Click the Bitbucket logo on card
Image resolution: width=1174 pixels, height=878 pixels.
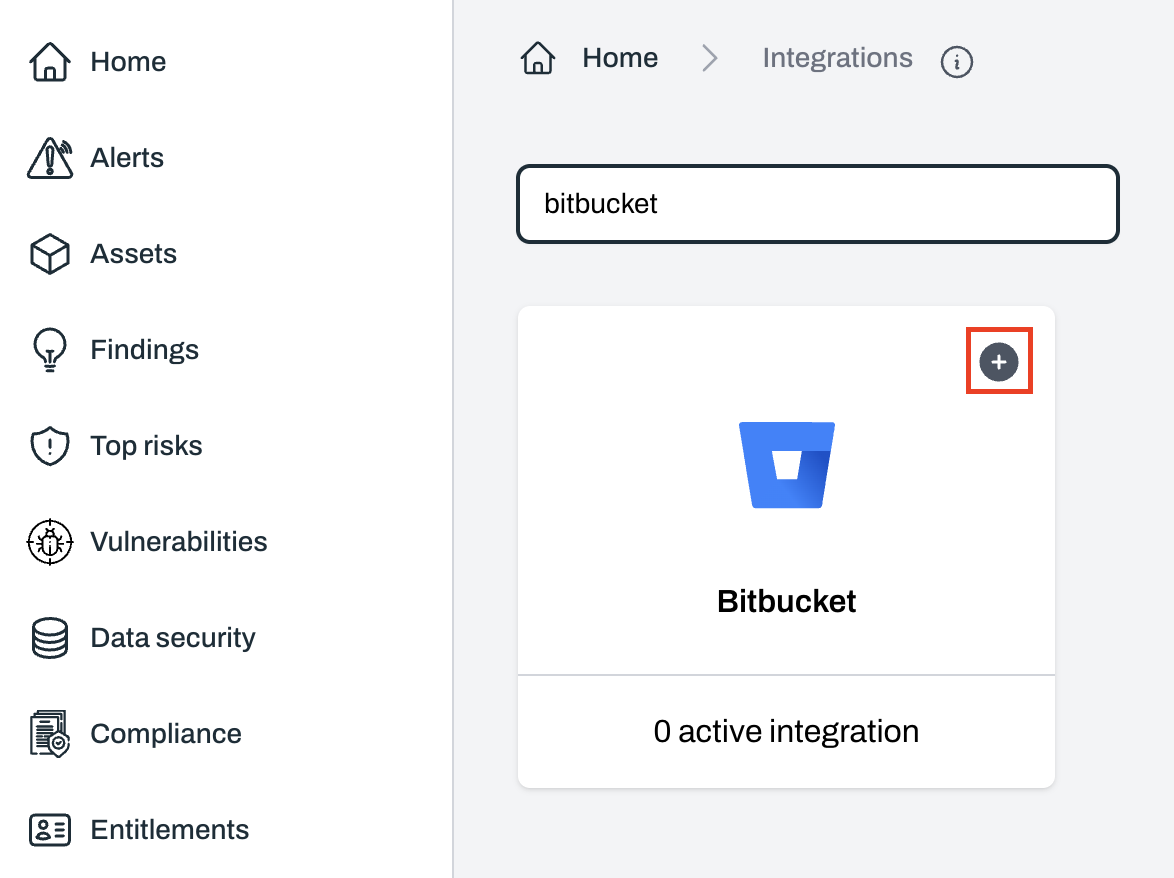787,465
